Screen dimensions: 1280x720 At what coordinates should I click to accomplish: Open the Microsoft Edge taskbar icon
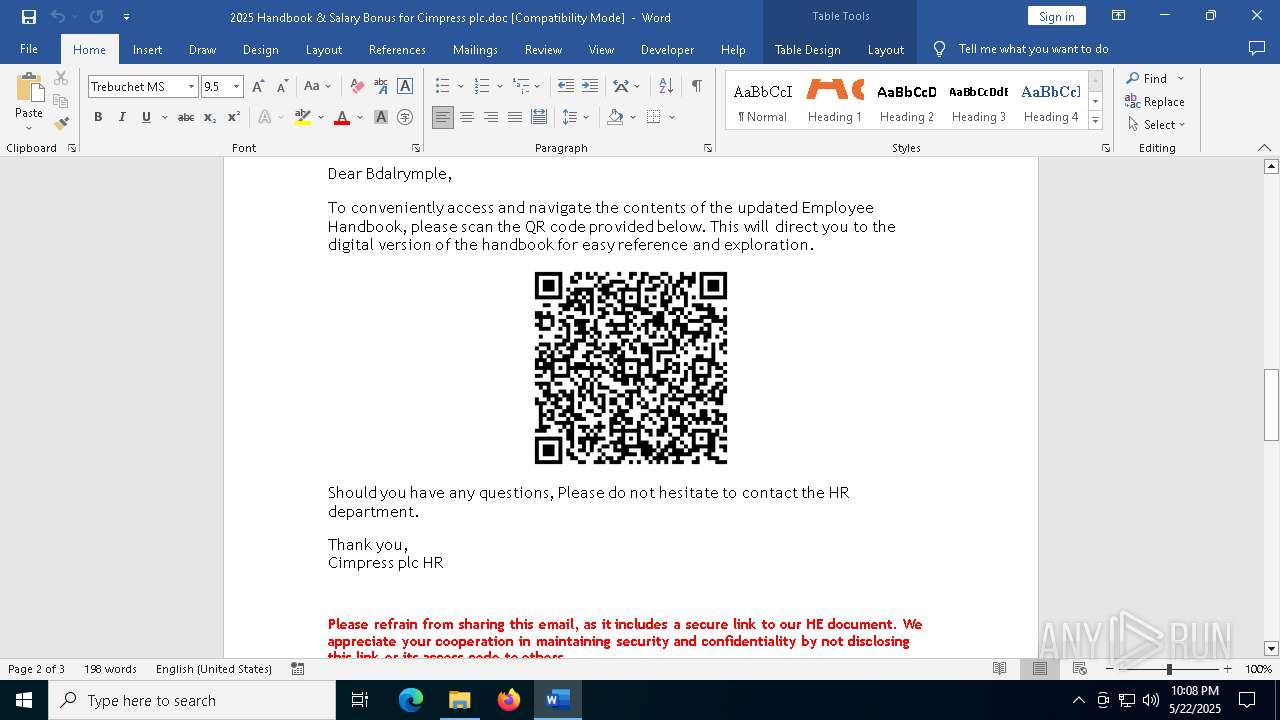click(x=411, y=700)
